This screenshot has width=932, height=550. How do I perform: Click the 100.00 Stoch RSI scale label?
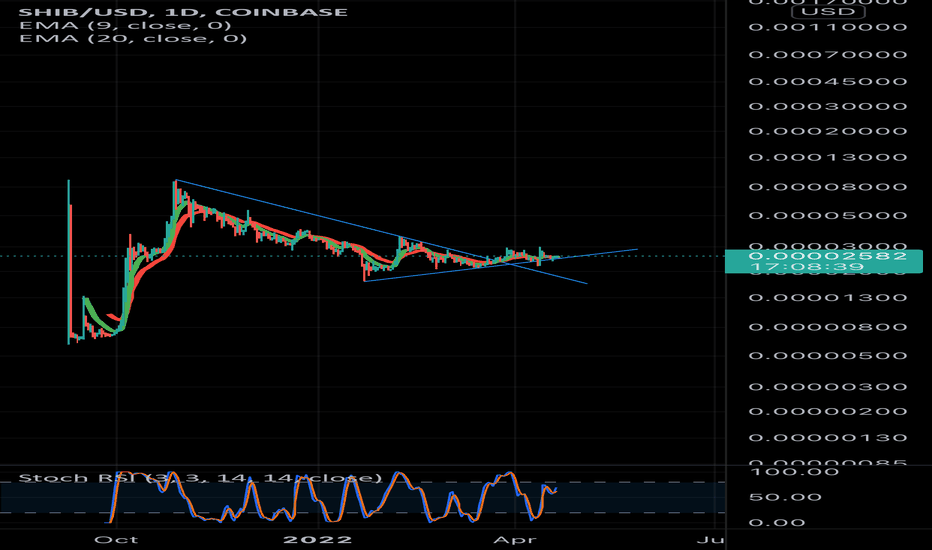coord(794,472)
